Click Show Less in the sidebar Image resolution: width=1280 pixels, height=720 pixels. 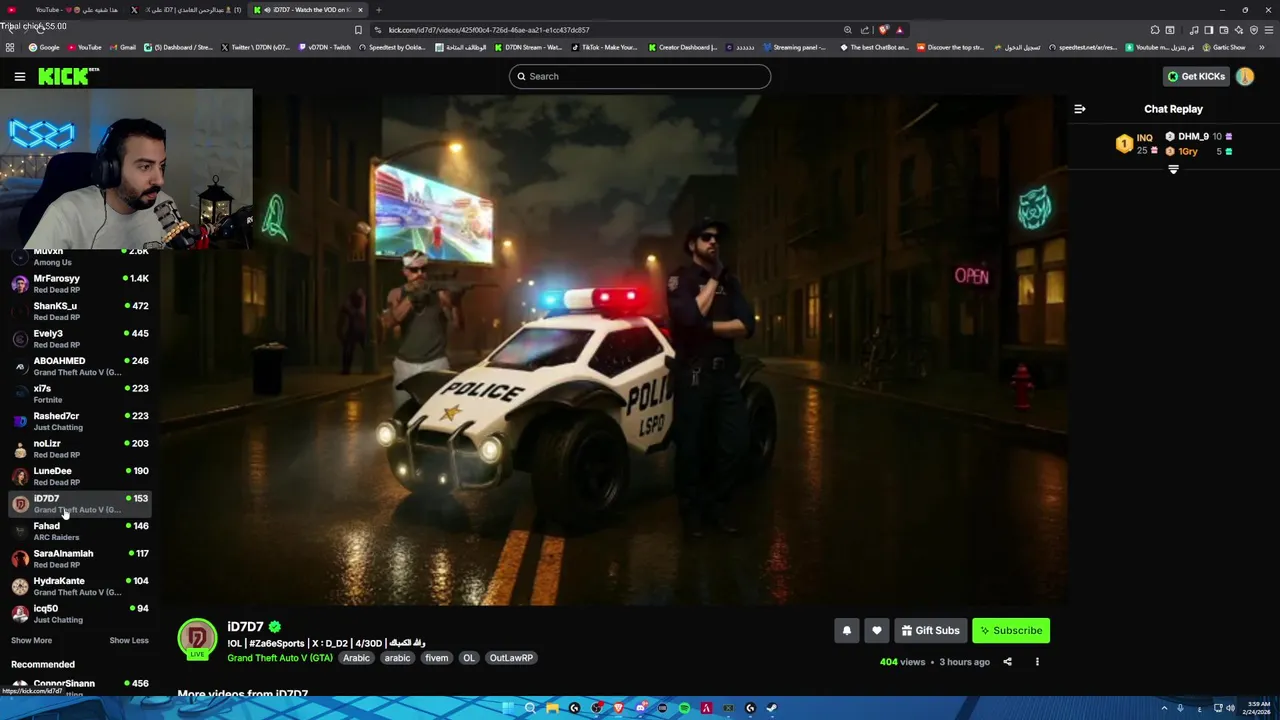pos(129,640)
